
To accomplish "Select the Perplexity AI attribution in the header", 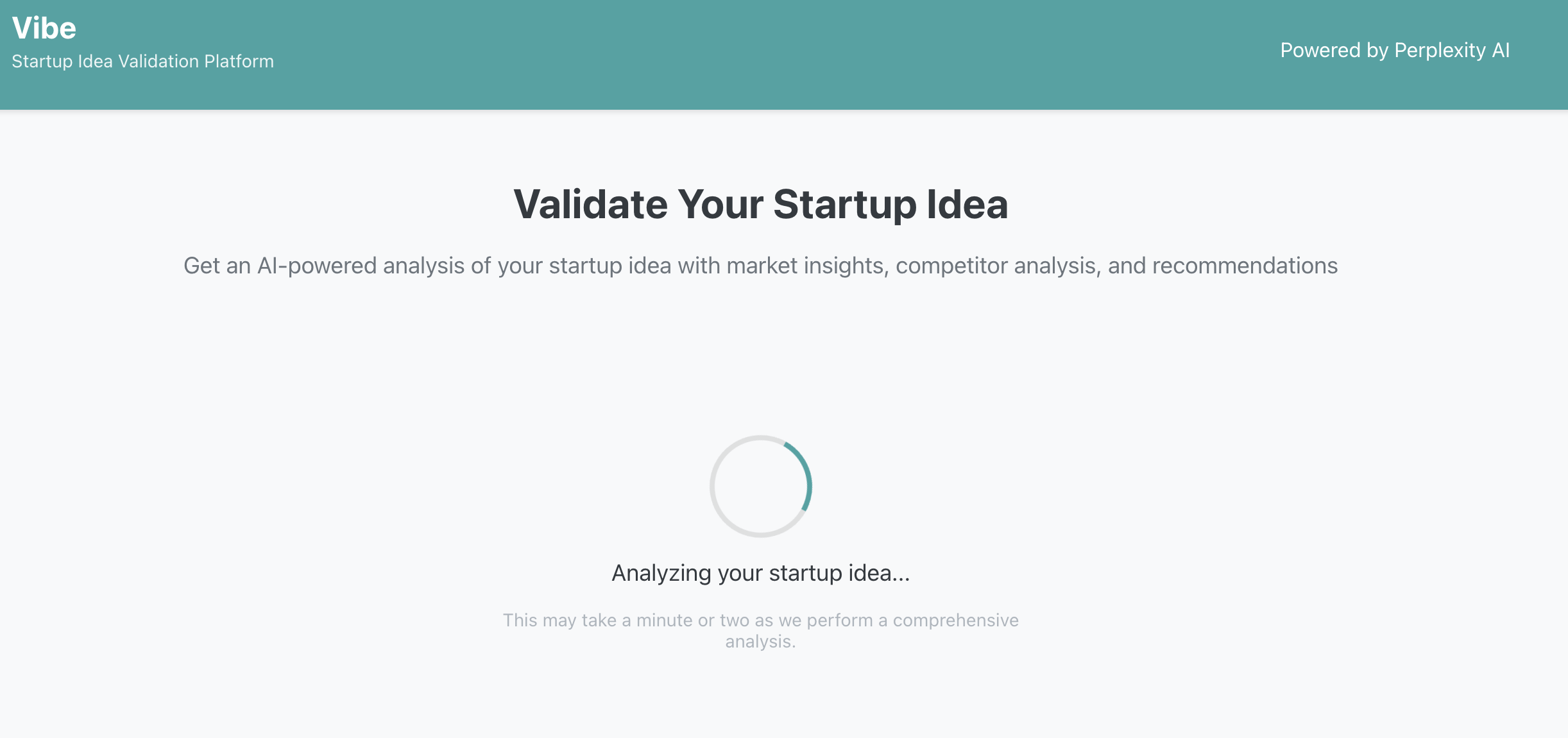I will [x=1395, y=51].
